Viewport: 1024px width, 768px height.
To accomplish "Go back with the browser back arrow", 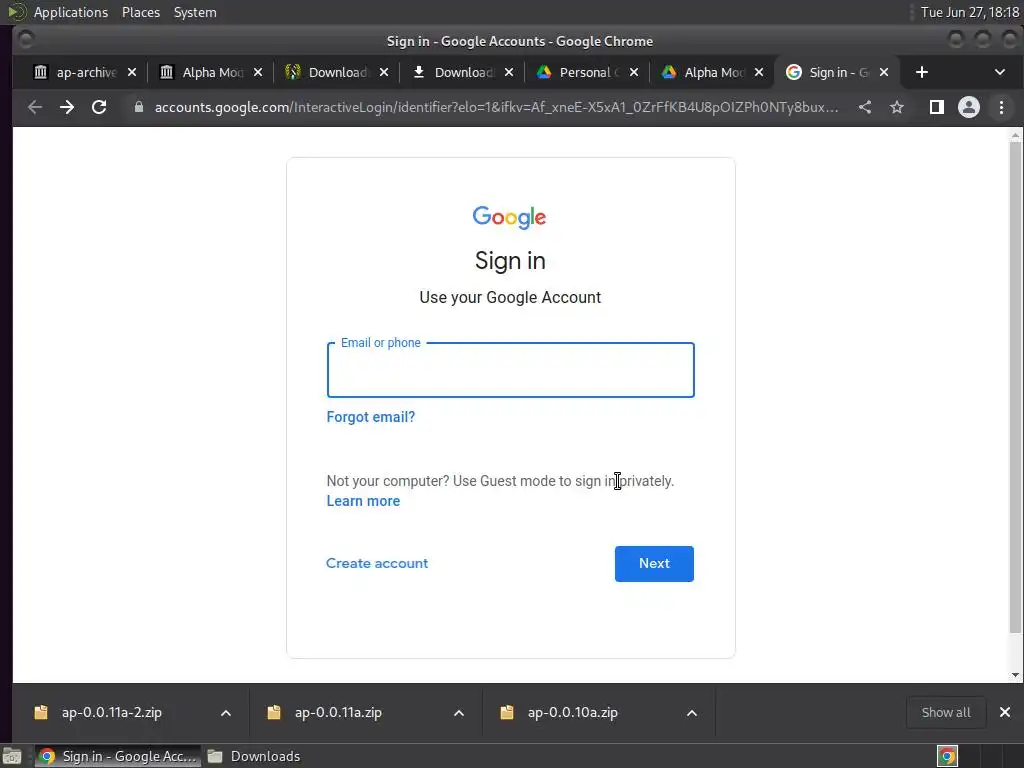I will click(x=35, y=107).
